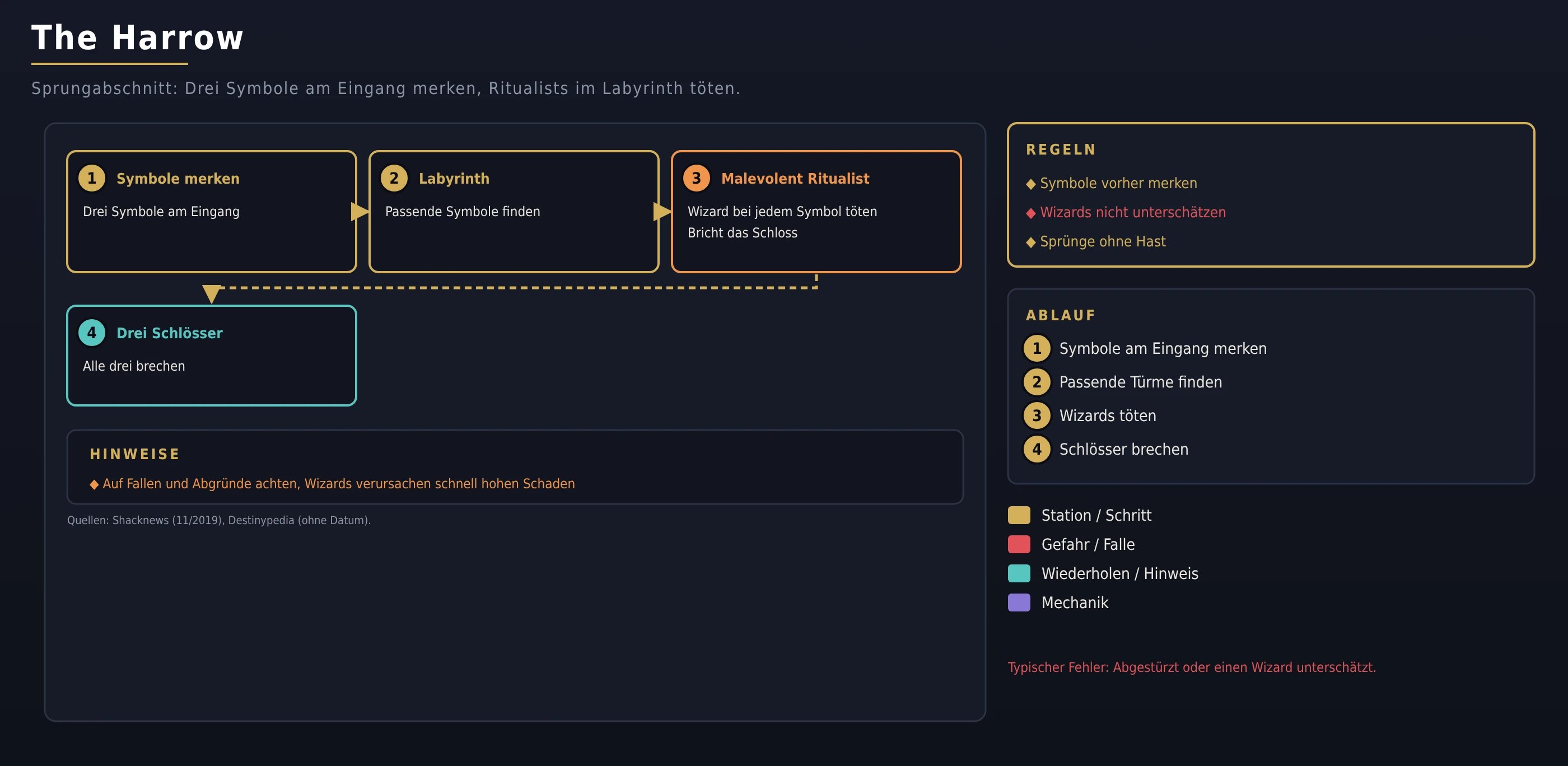Click the Sprungabschnitt subtitle line
The width and height of the screenshot is (1568, 766).
coord(386,89)
